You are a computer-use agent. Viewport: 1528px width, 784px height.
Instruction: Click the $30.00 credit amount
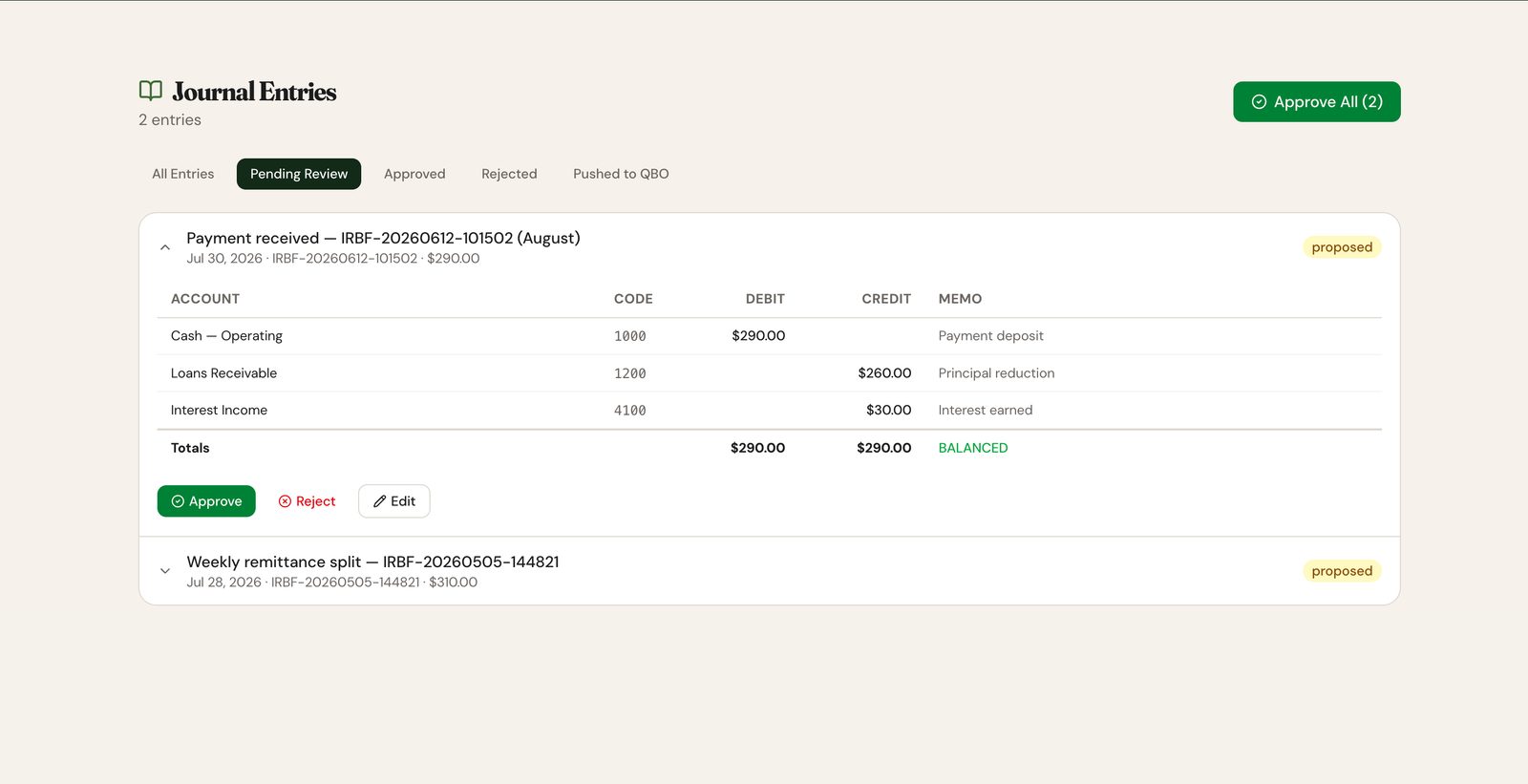pos(888,411)
